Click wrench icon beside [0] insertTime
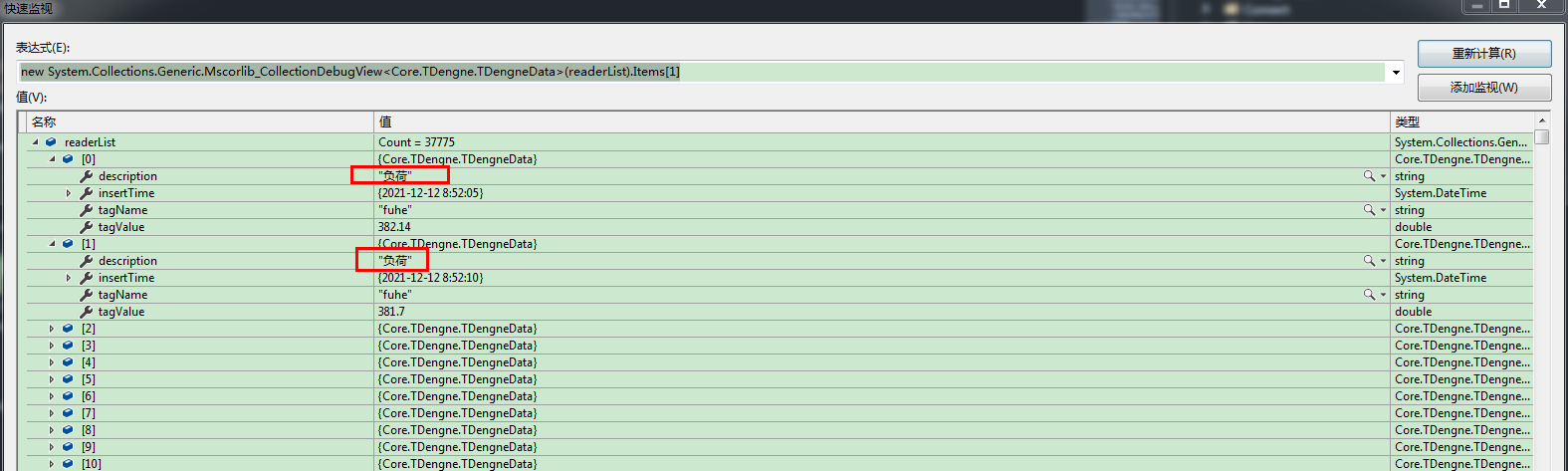The width and height of the screenshot is (1568, 471). (x=87, y=193)
